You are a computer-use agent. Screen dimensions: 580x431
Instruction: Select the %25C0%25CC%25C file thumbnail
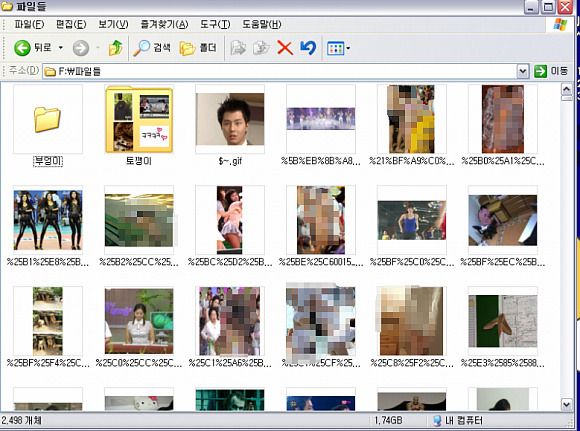[x=139, y=321]
